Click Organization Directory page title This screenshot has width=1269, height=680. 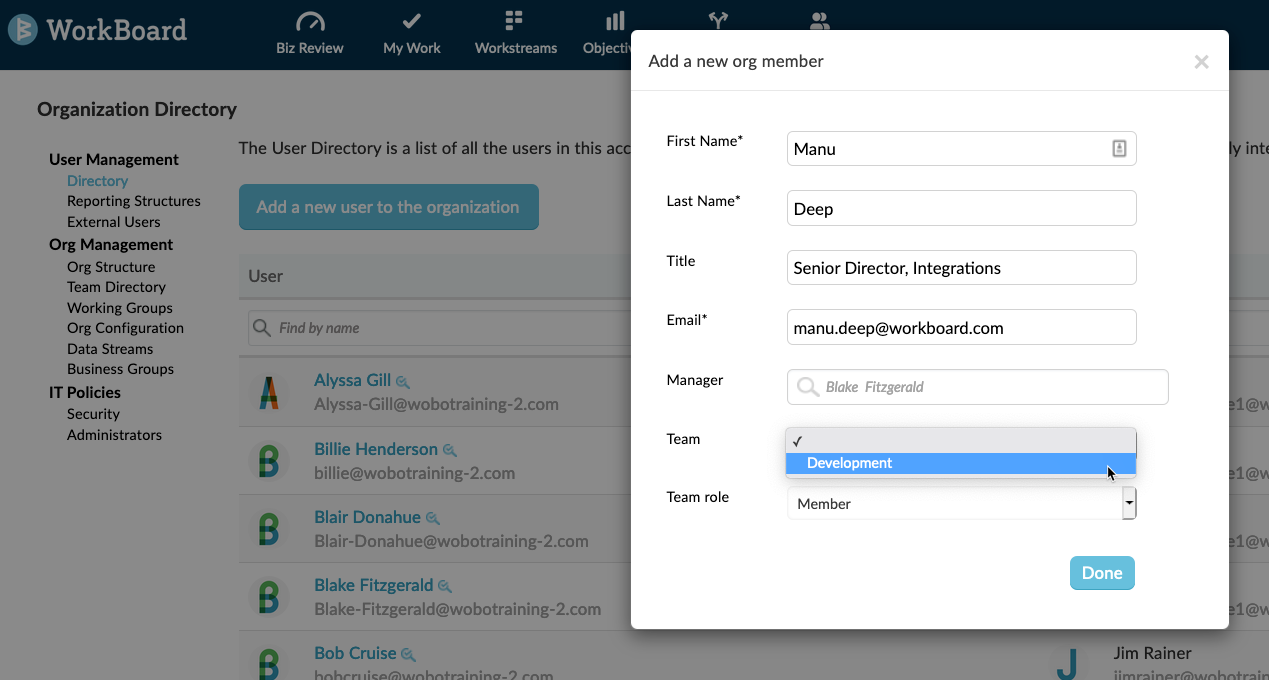[137, 110]
